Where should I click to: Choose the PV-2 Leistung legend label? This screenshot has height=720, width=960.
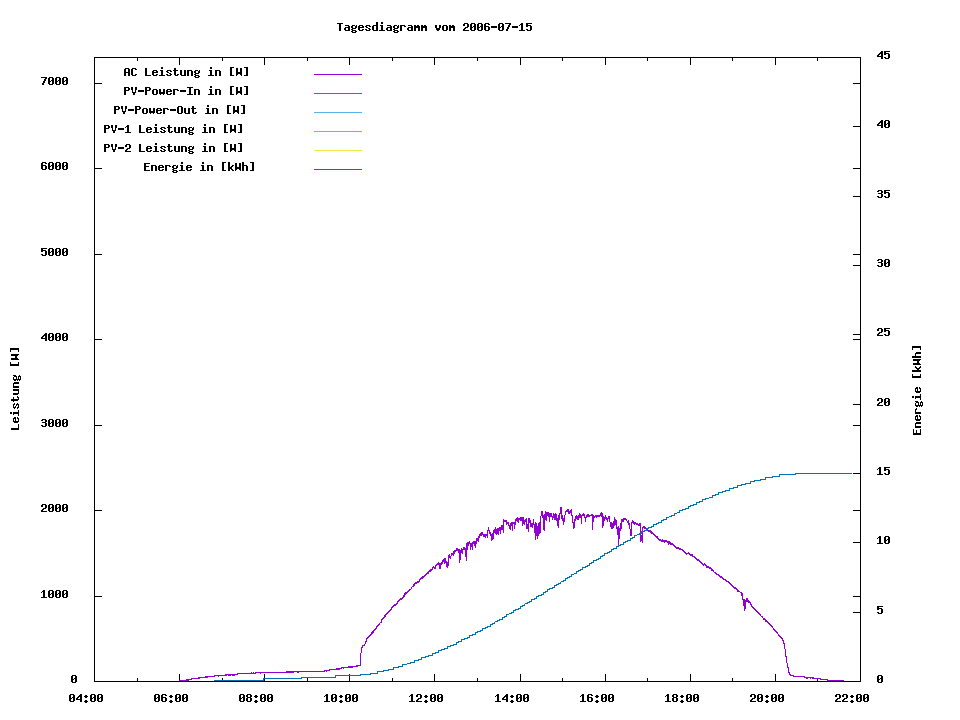click(x=173, y=148)
